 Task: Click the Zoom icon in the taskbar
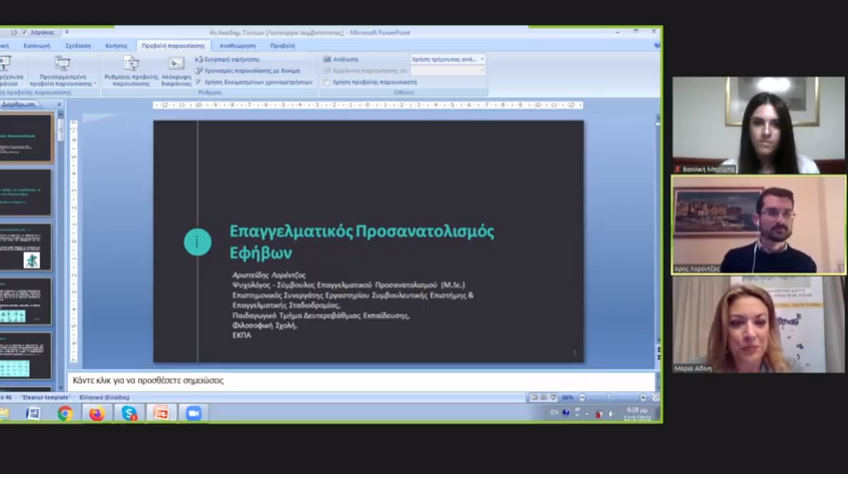coord(193,413)
